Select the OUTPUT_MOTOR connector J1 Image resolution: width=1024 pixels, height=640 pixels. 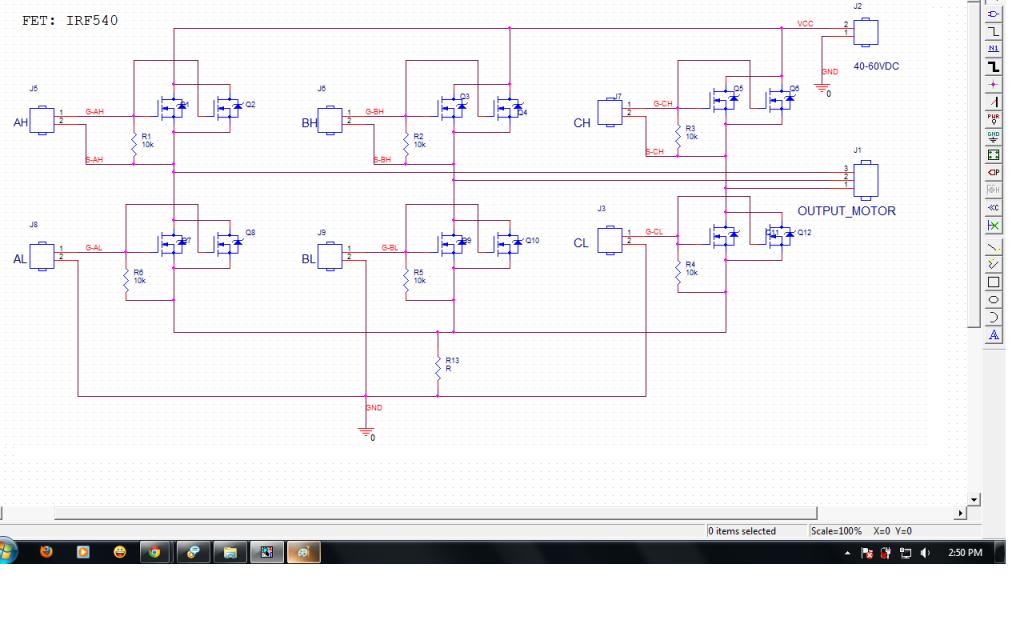coord(866,180)
